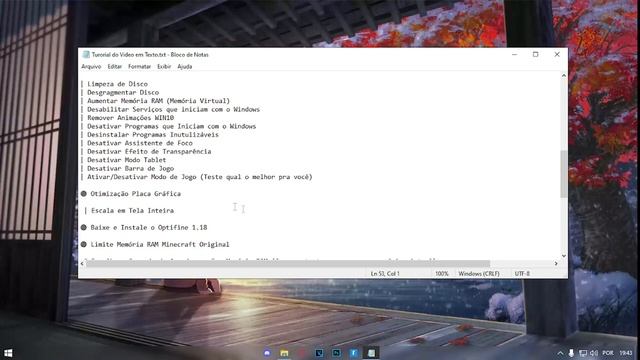Click the line 'Limpeza de Disco'

coord(118,84)
